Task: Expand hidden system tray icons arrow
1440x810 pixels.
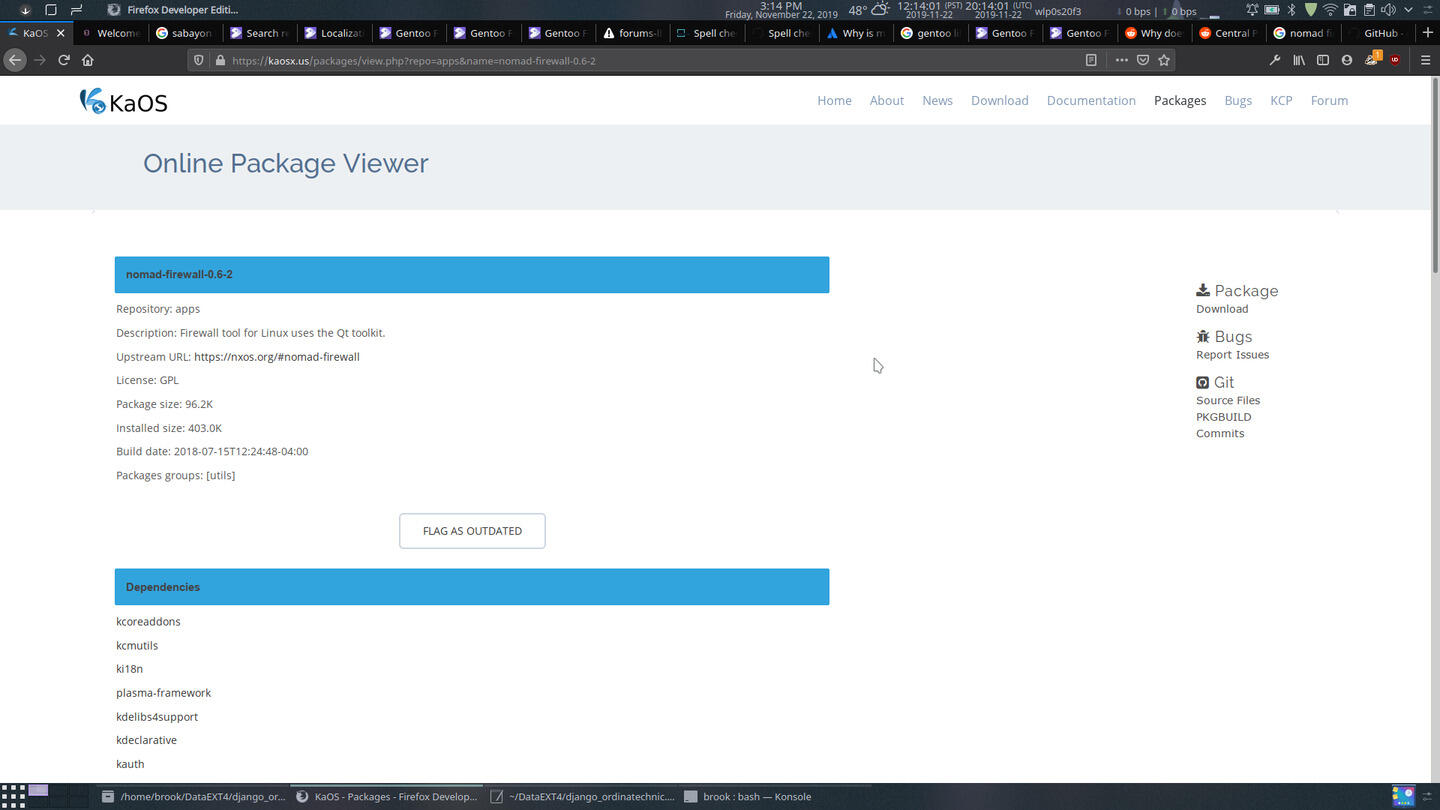Action: click(x=1408, y=10)
